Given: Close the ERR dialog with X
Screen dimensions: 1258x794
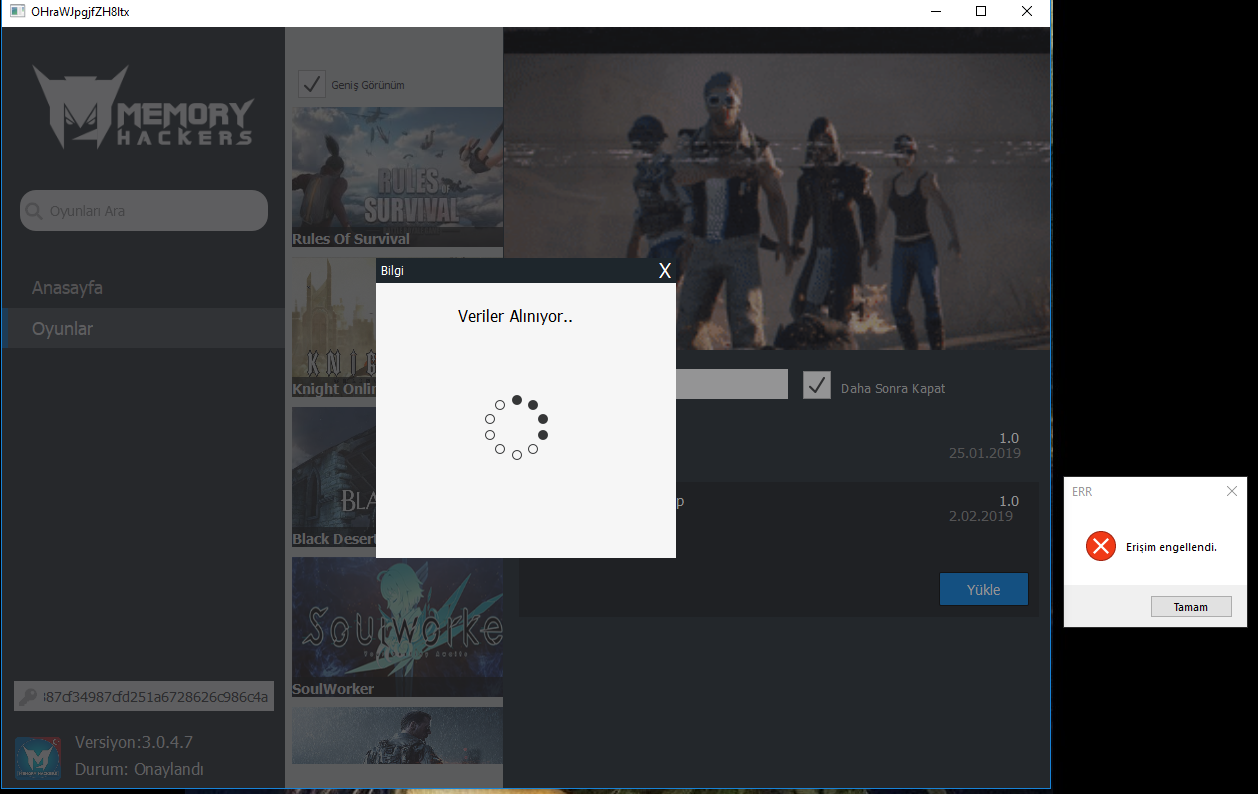Looking at the screenshot, I should 1232,491.
